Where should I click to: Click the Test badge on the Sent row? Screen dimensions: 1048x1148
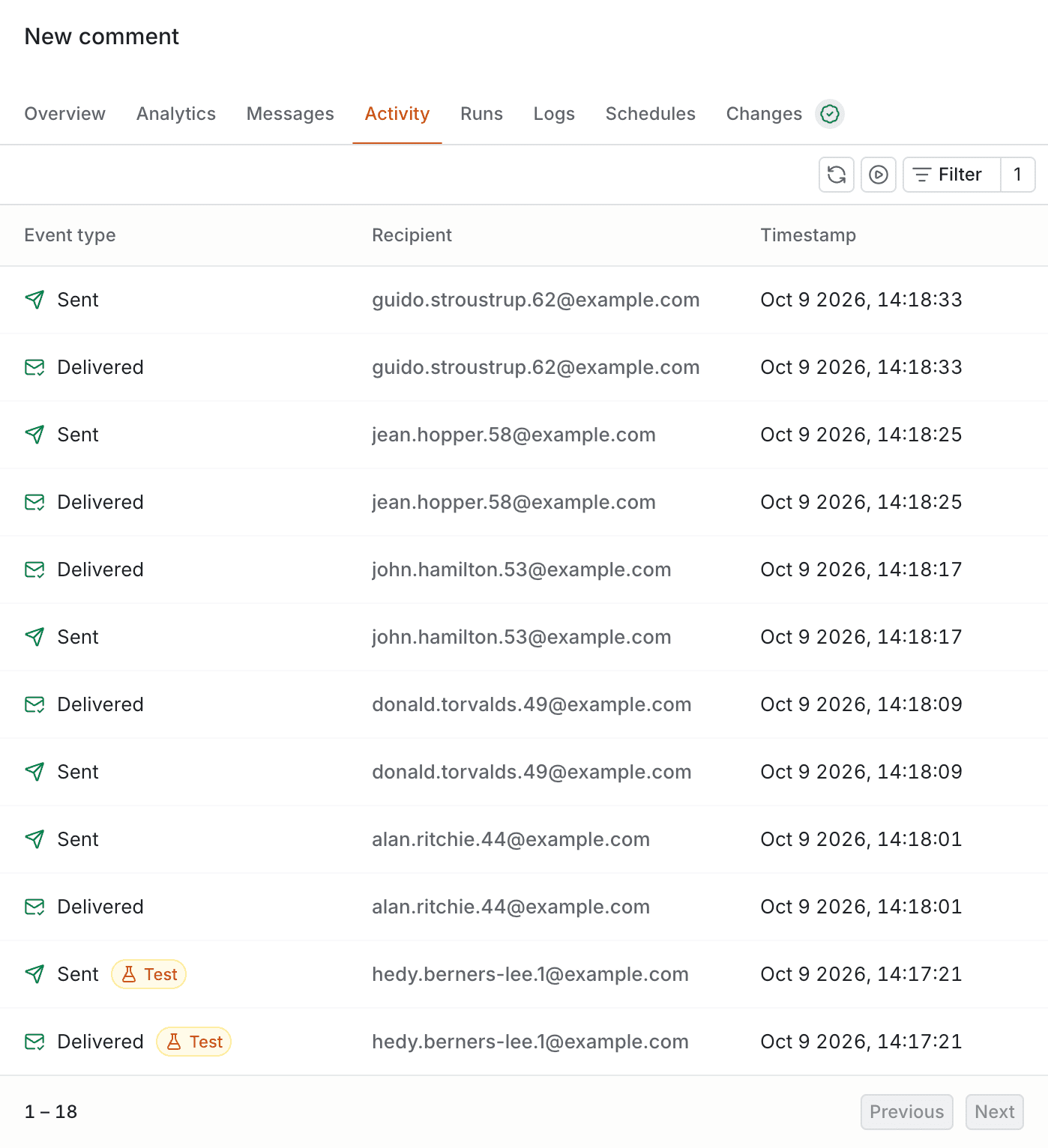point(149,974)
